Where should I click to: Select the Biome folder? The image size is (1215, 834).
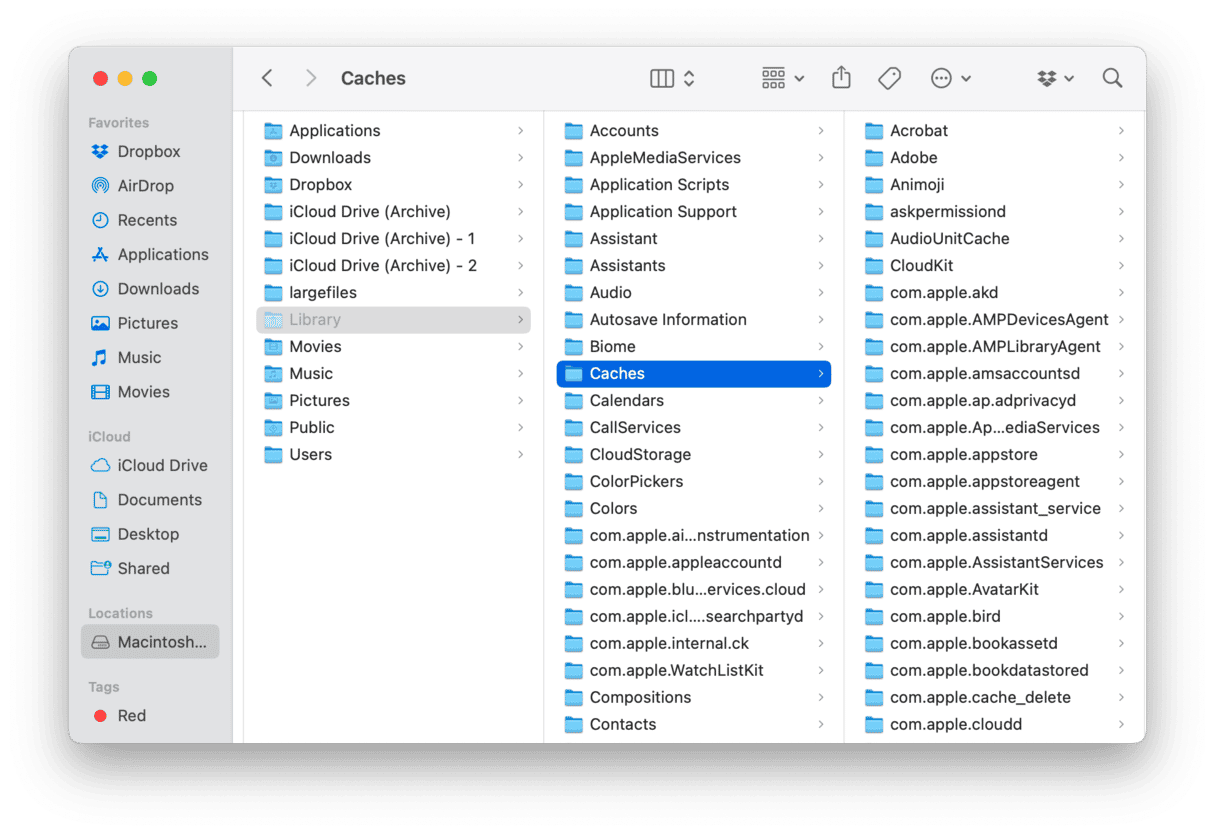tap(694, 347)
